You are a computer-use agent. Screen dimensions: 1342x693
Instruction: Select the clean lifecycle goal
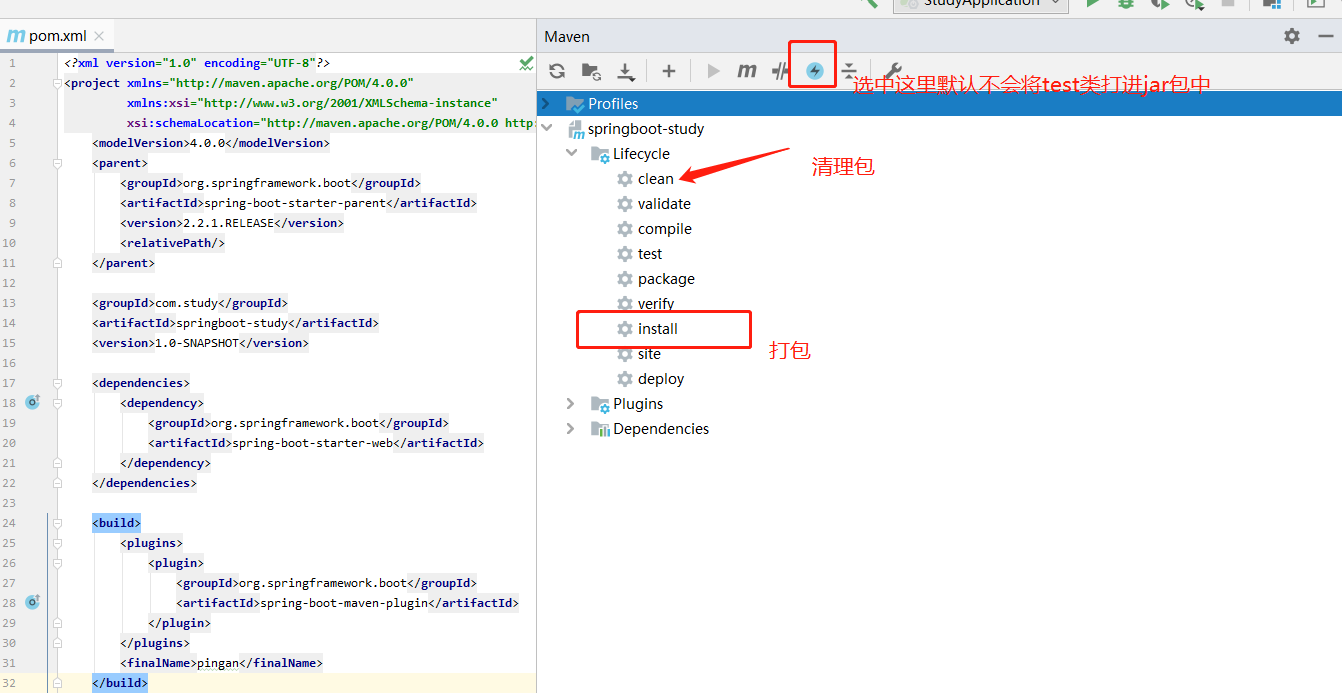[x=656, y=179]
